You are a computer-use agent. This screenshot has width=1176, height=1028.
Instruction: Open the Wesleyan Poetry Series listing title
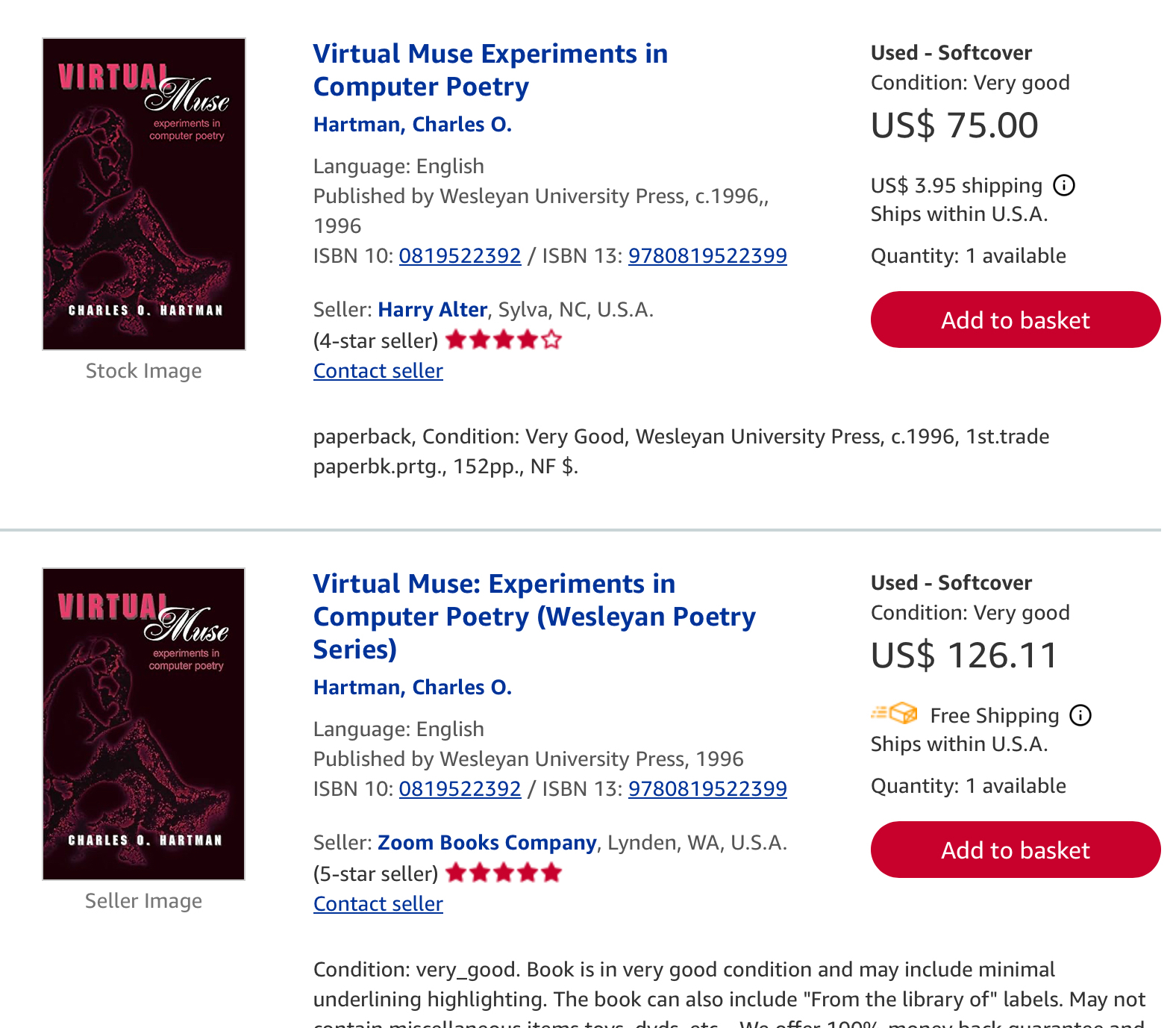coord(534,617)
